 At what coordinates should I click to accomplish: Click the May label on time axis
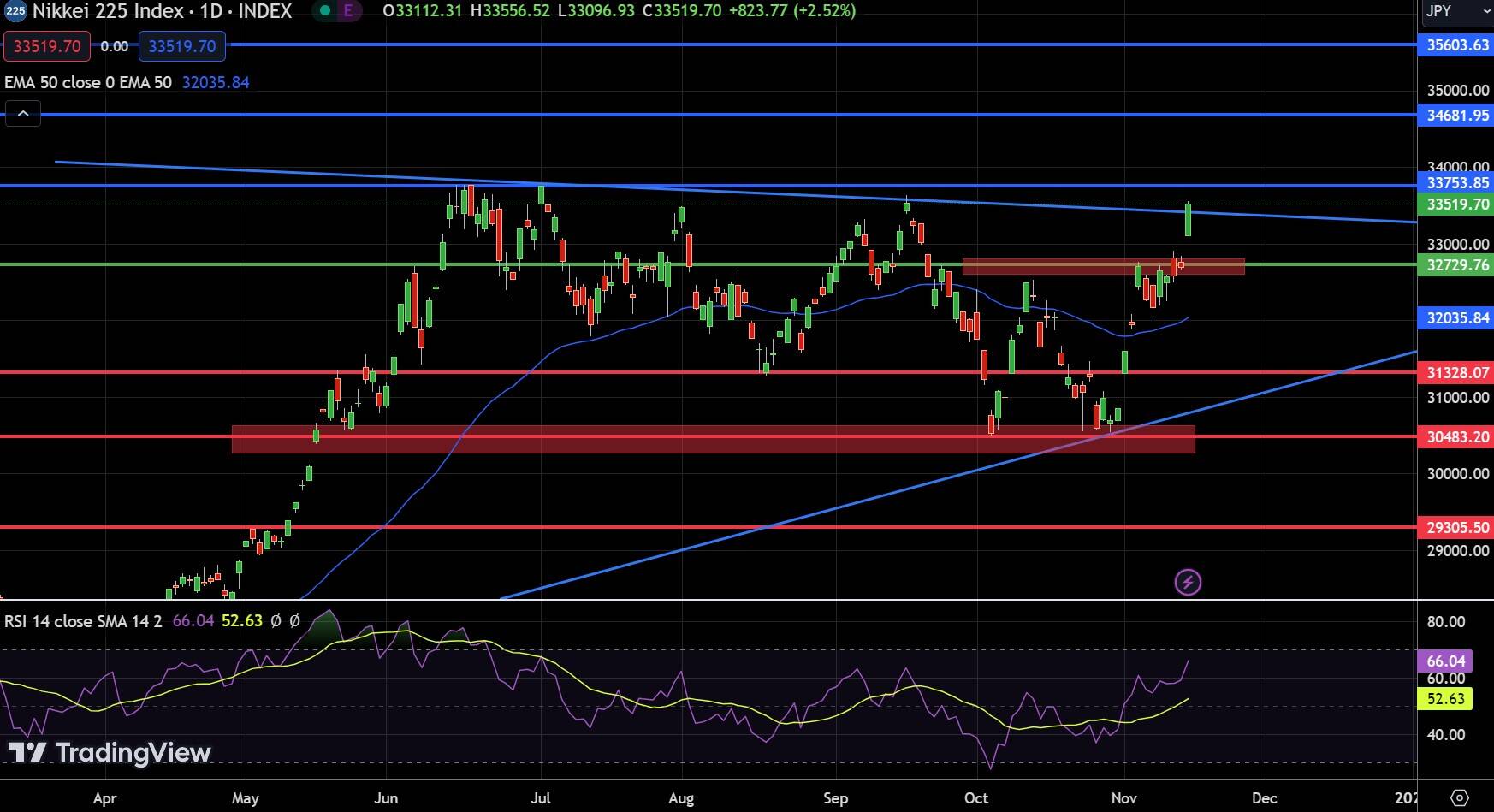tap(245, 798)
